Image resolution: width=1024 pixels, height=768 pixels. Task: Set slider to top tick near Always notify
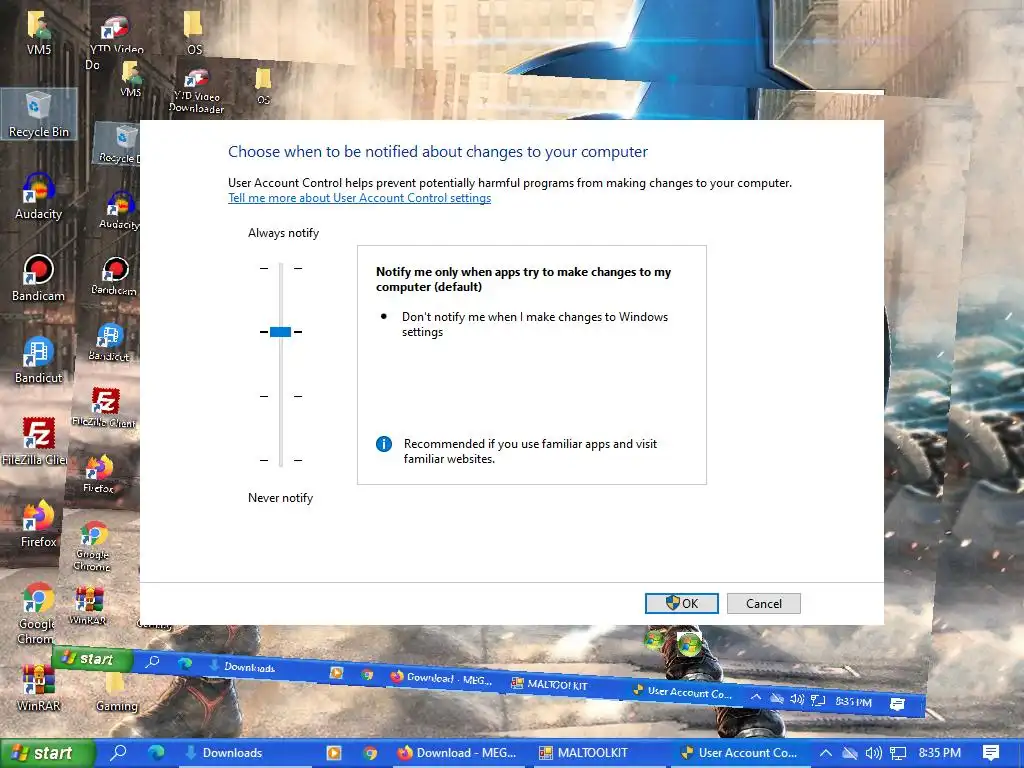click(281, 268)
